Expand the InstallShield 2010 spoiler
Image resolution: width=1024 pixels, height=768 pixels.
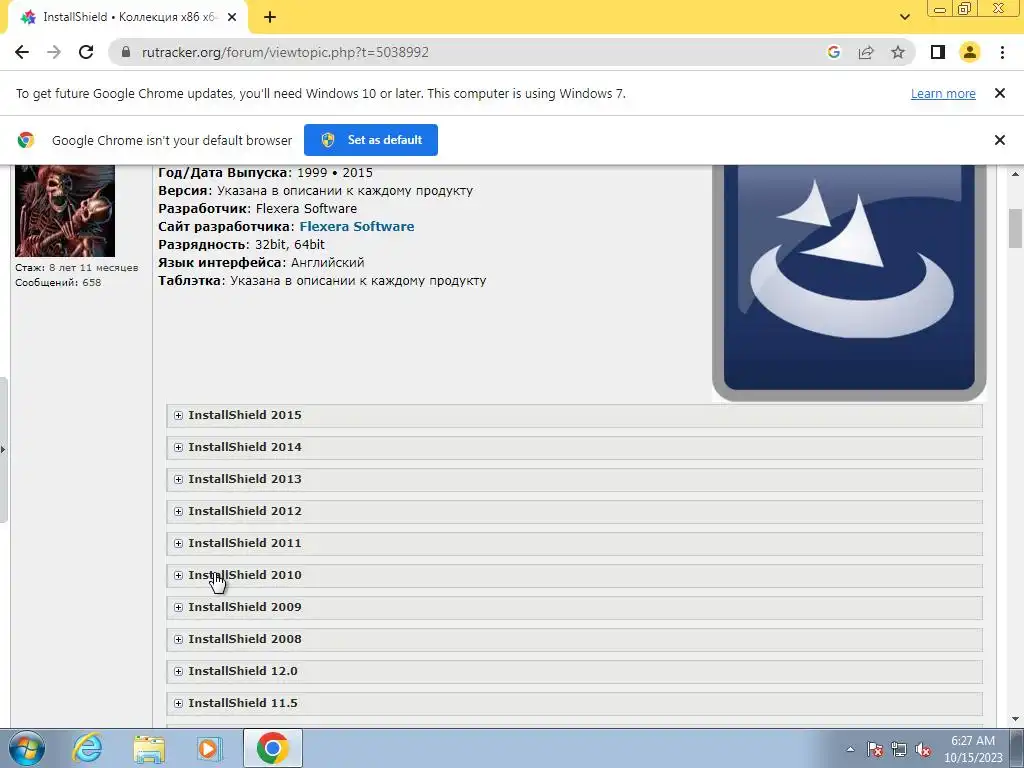coord(575,575)
